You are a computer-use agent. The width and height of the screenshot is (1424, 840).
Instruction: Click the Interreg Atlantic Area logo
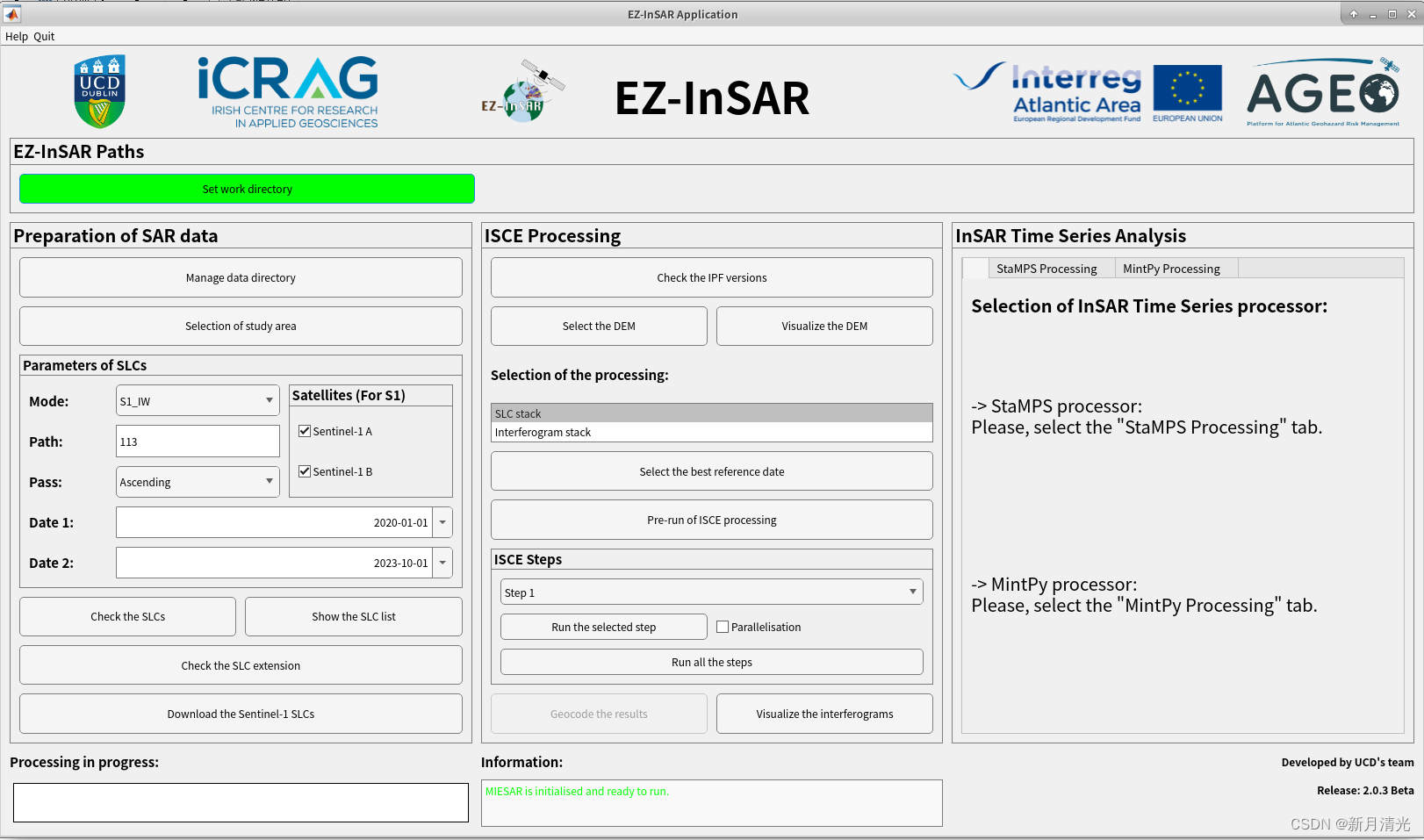tap(1048, 92)
